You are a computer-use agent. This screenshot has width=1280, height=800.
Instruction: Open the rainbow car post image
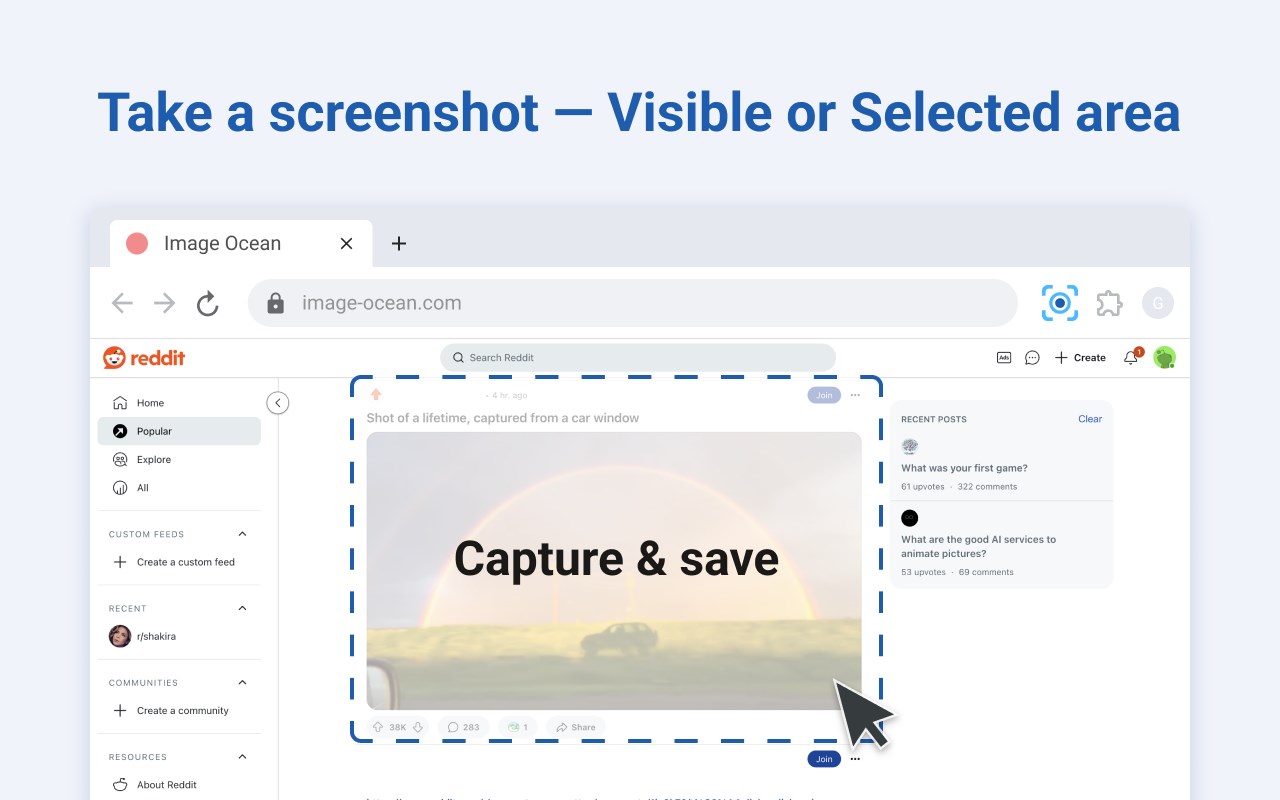614,571
